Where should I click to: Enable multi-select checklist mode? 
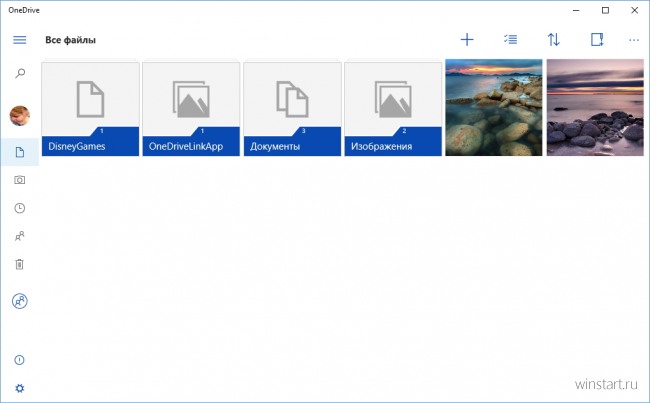[x=510, y=39]
